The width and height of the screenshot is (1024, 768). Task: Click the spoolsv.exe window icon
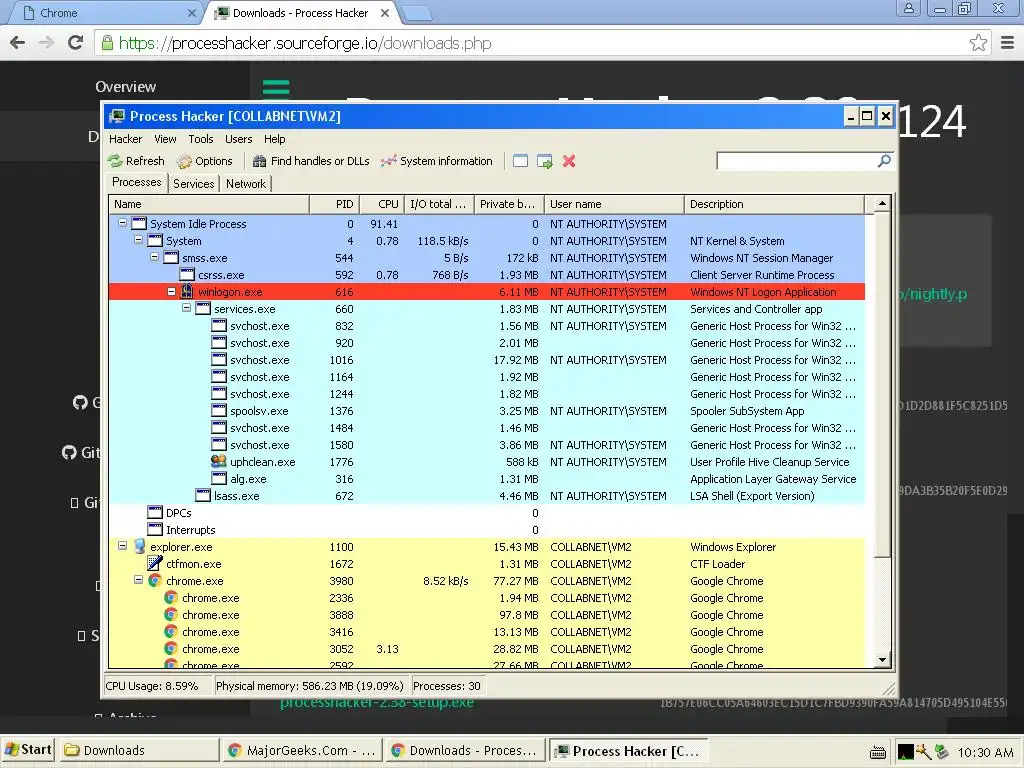click(x=219, y=411)
